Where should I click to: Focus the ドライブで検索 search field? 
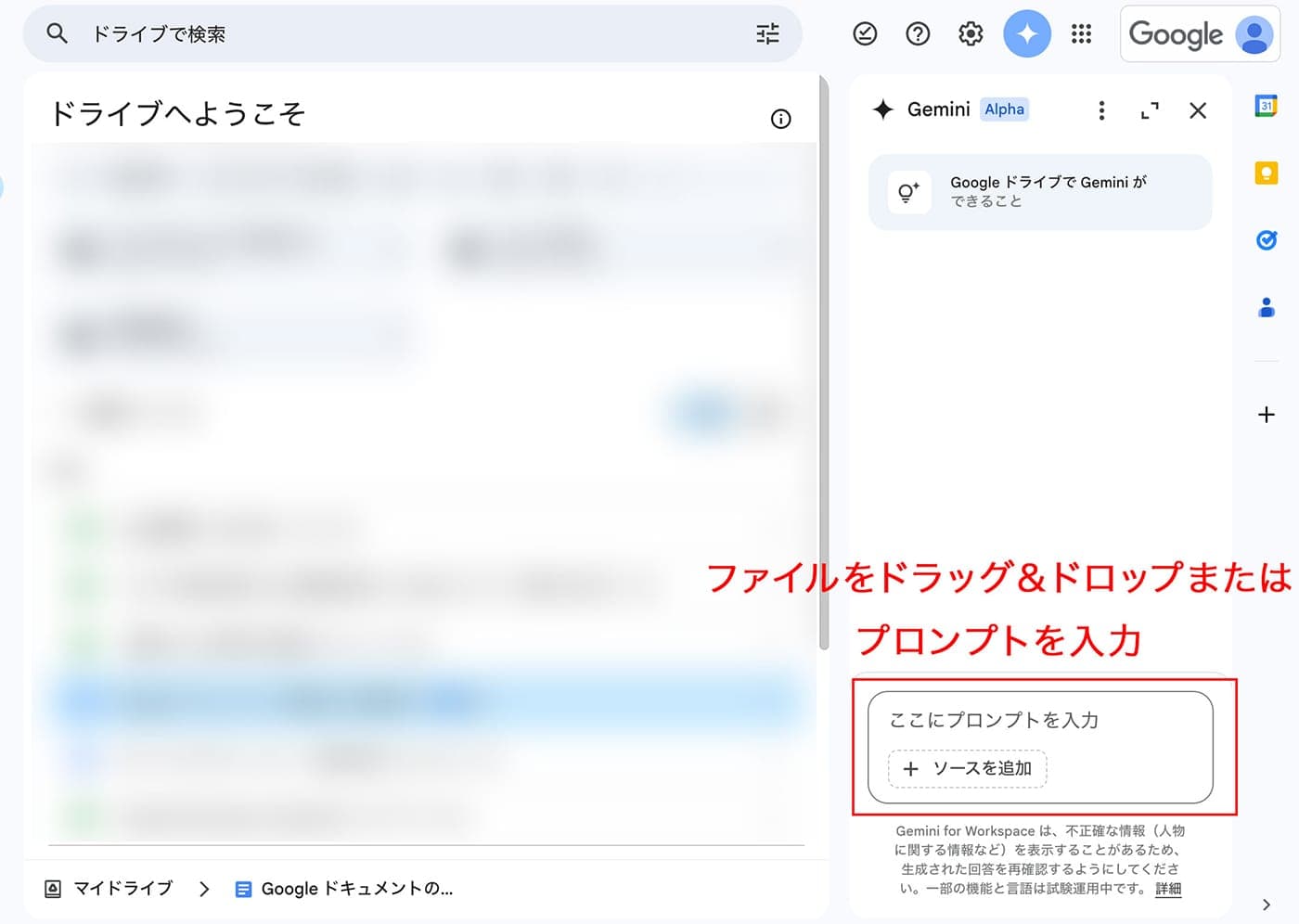click(413, 33)
